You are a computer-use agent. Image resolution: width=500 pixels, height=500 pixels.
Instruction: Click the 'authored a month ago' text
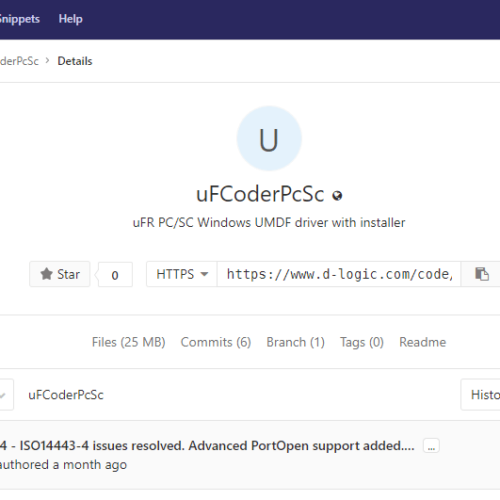pos(63,465)
